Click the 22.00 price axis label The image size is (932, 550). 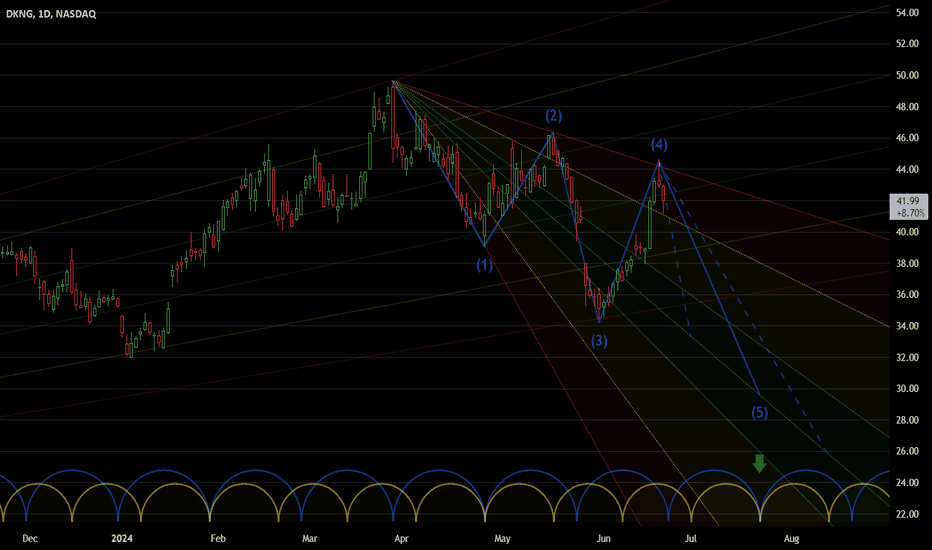[907, 514]
